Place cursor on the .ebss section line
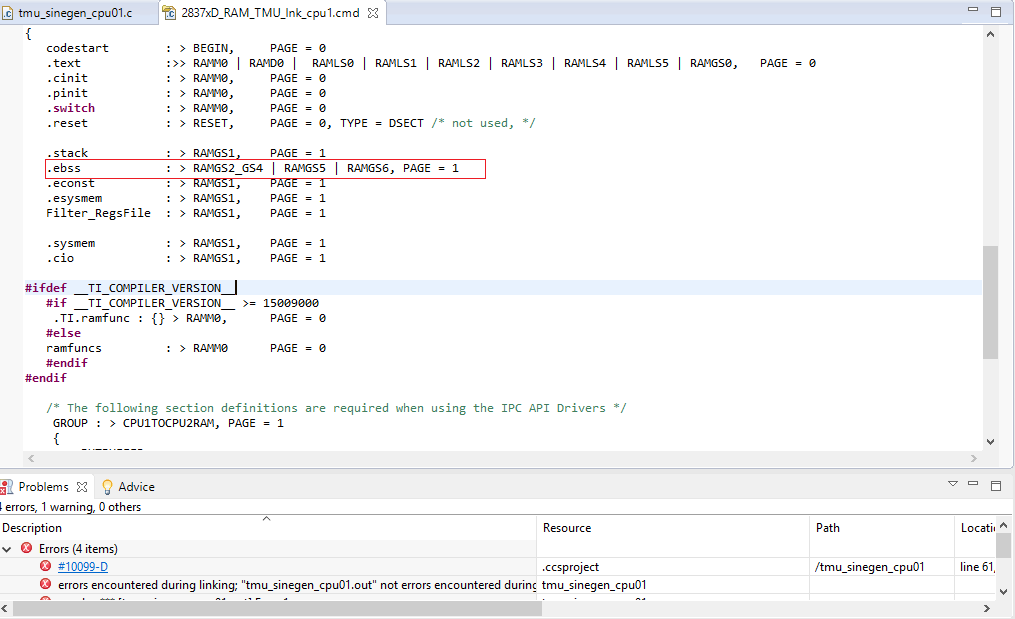 pyautogui.click(x=252, y=168)
